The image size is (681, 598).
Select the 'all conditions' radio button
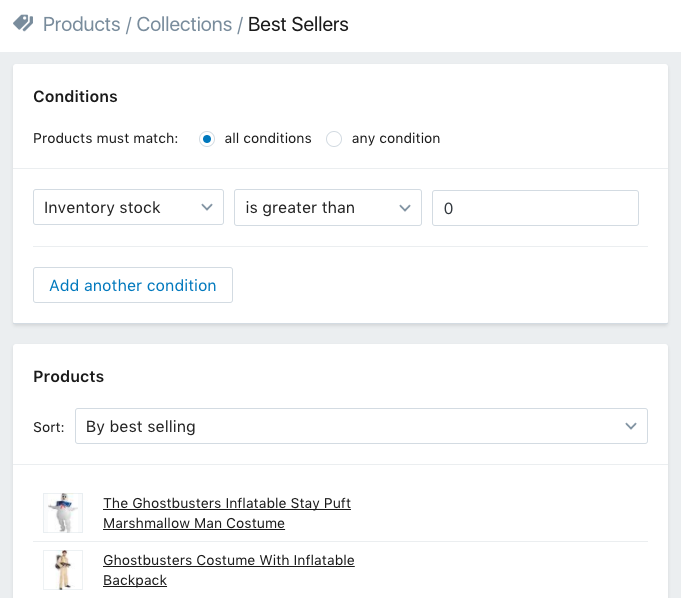click(207, 139)
